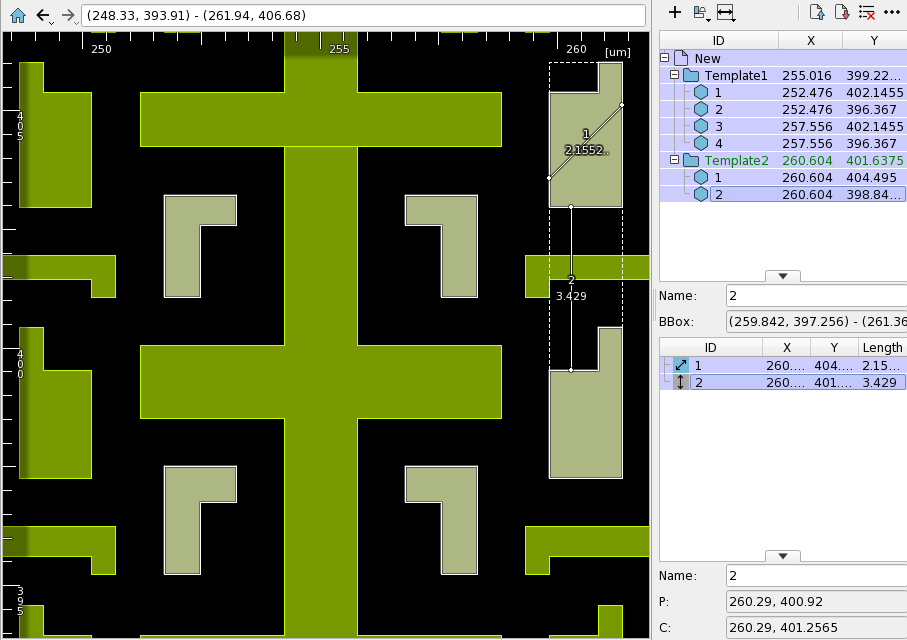Click the upper-right endpoint of diagonal ruler 1
Screen dimensions: 907x640
[x=622, y=105]
